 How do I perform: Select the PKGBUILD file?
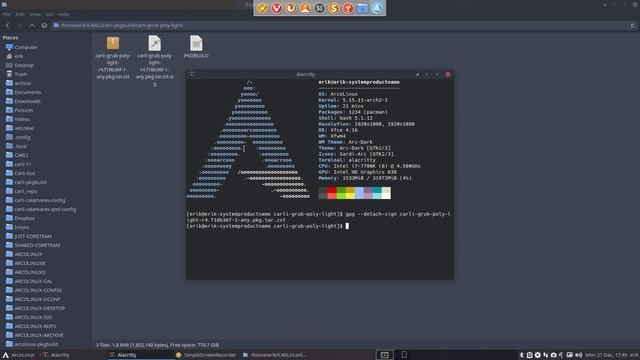coord(196,47)
